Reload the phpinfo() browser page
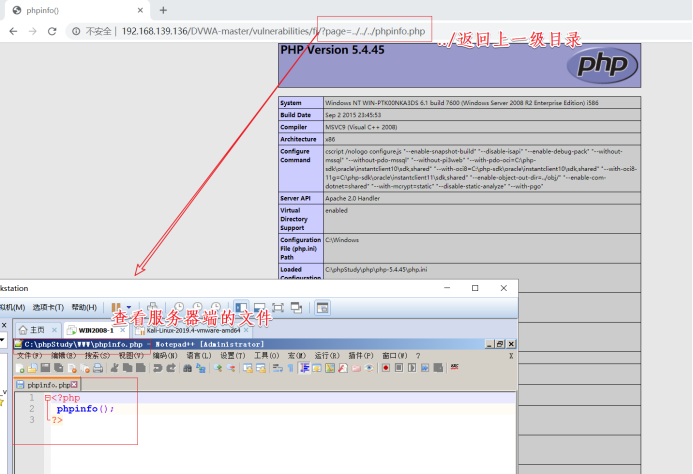The width and height of the screenshot is (693, 474). click(52, 31)
